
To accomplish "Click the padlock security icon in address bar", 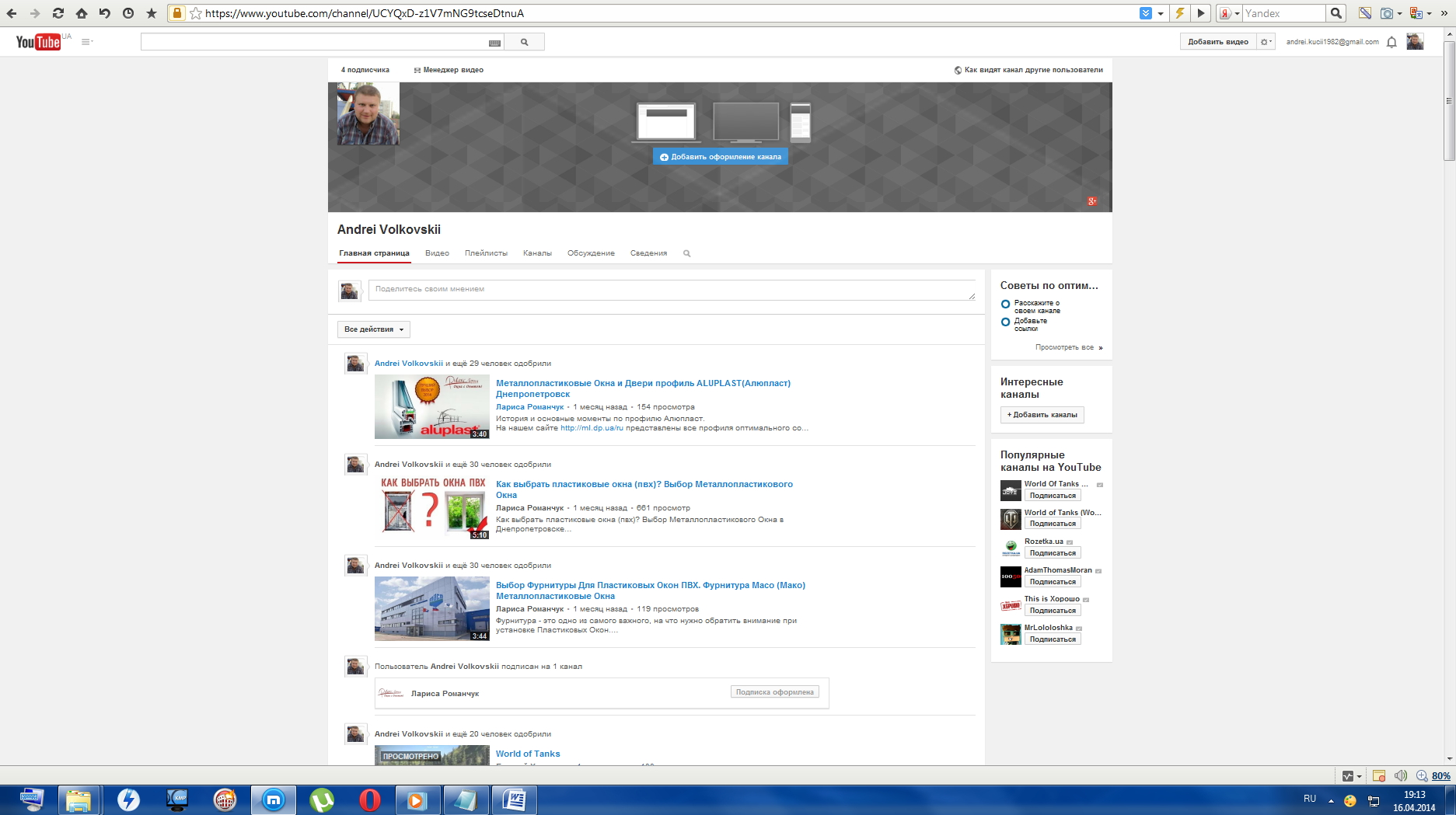I will coord(177,13).
